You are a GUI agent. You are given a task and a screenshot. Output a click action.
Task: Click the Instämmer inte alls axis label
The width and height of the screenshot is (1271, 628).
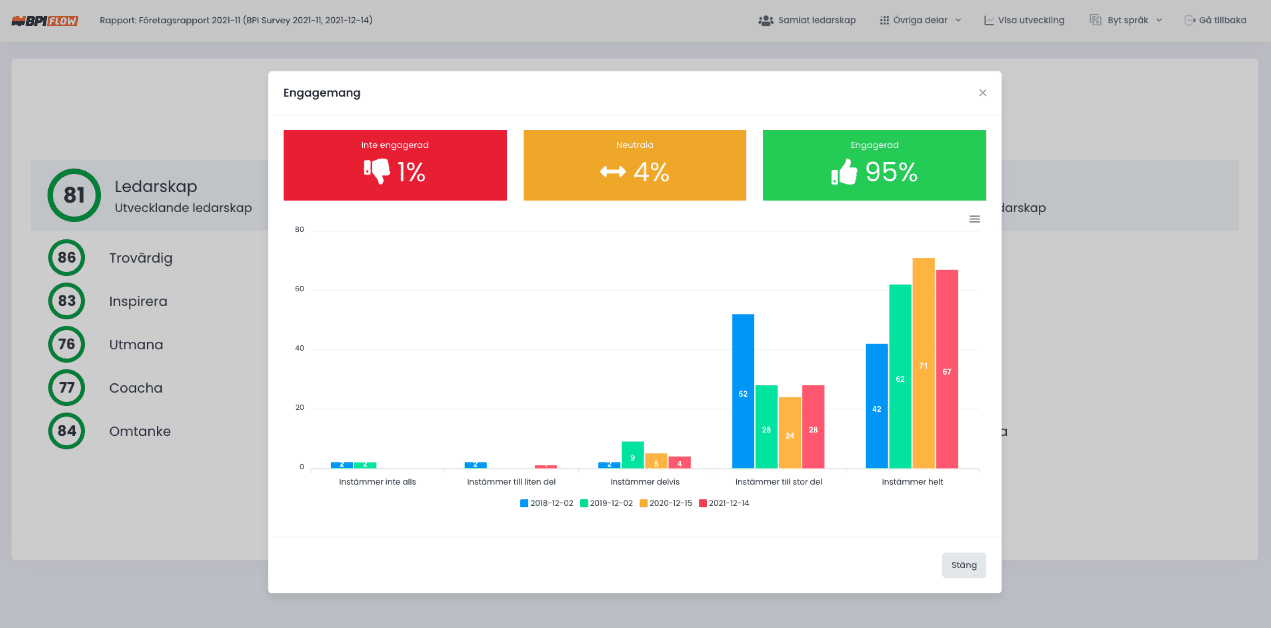(x=378, y=482)
